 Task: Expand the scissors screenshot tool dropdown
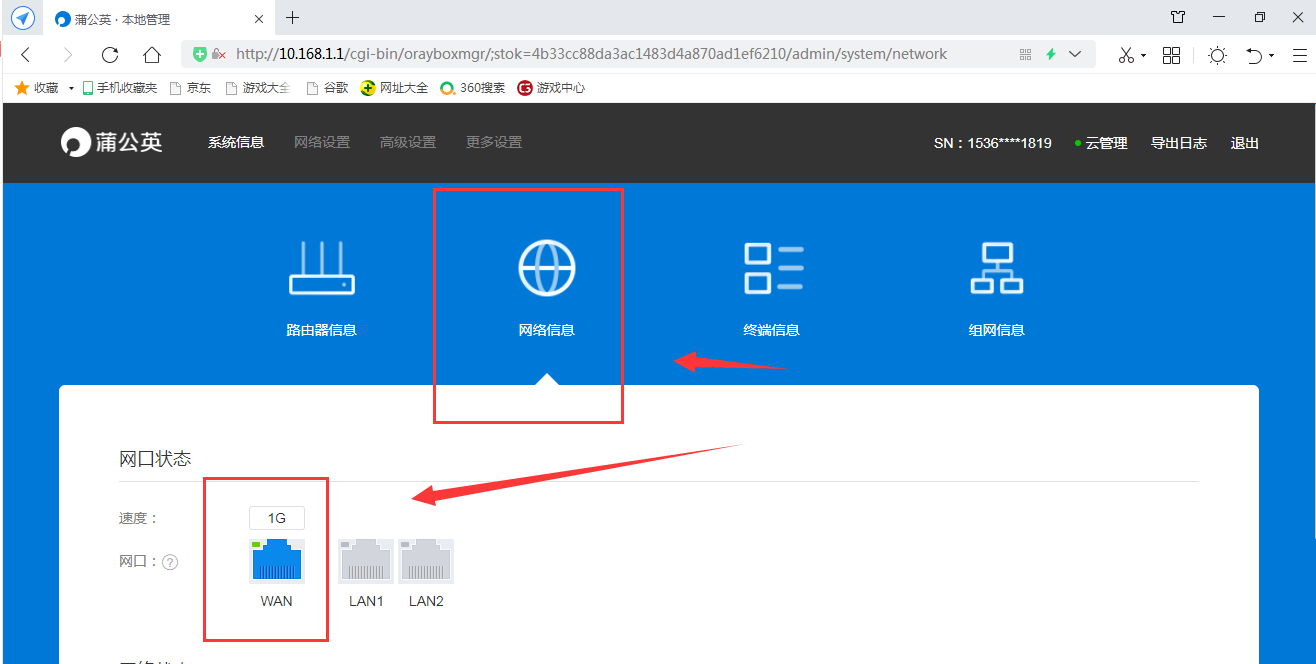coord(1143,56)
